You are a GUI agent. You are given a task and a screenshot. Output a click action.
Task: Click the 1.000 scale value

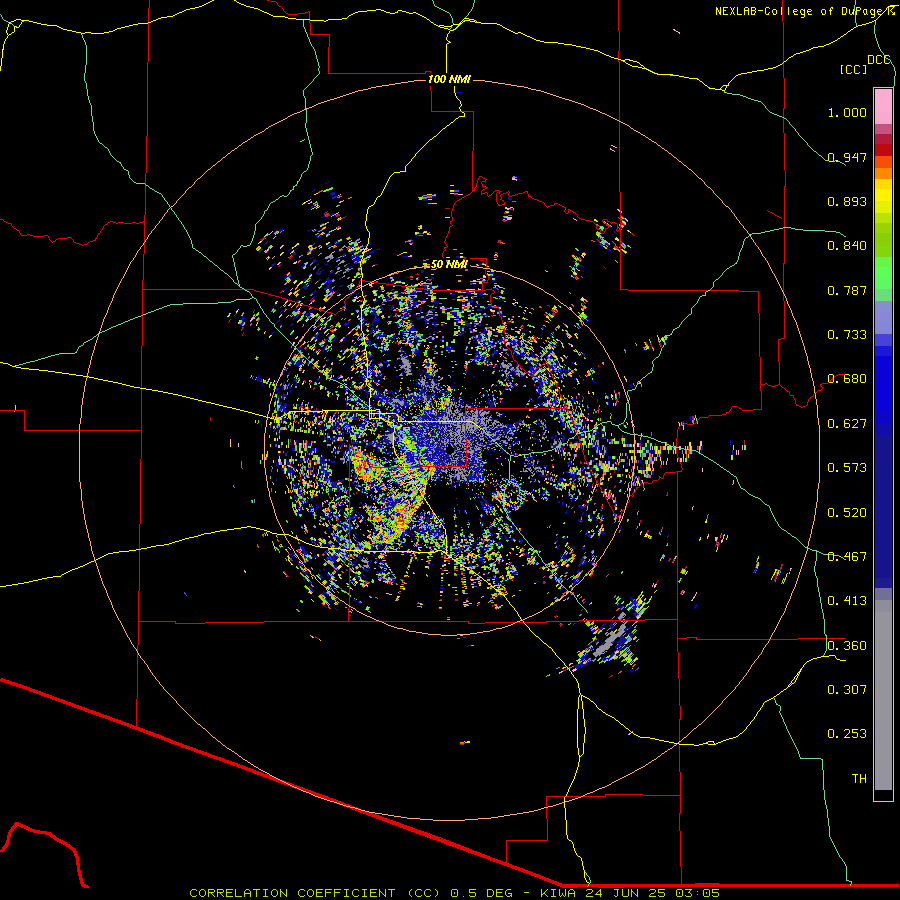click(847, 112)
